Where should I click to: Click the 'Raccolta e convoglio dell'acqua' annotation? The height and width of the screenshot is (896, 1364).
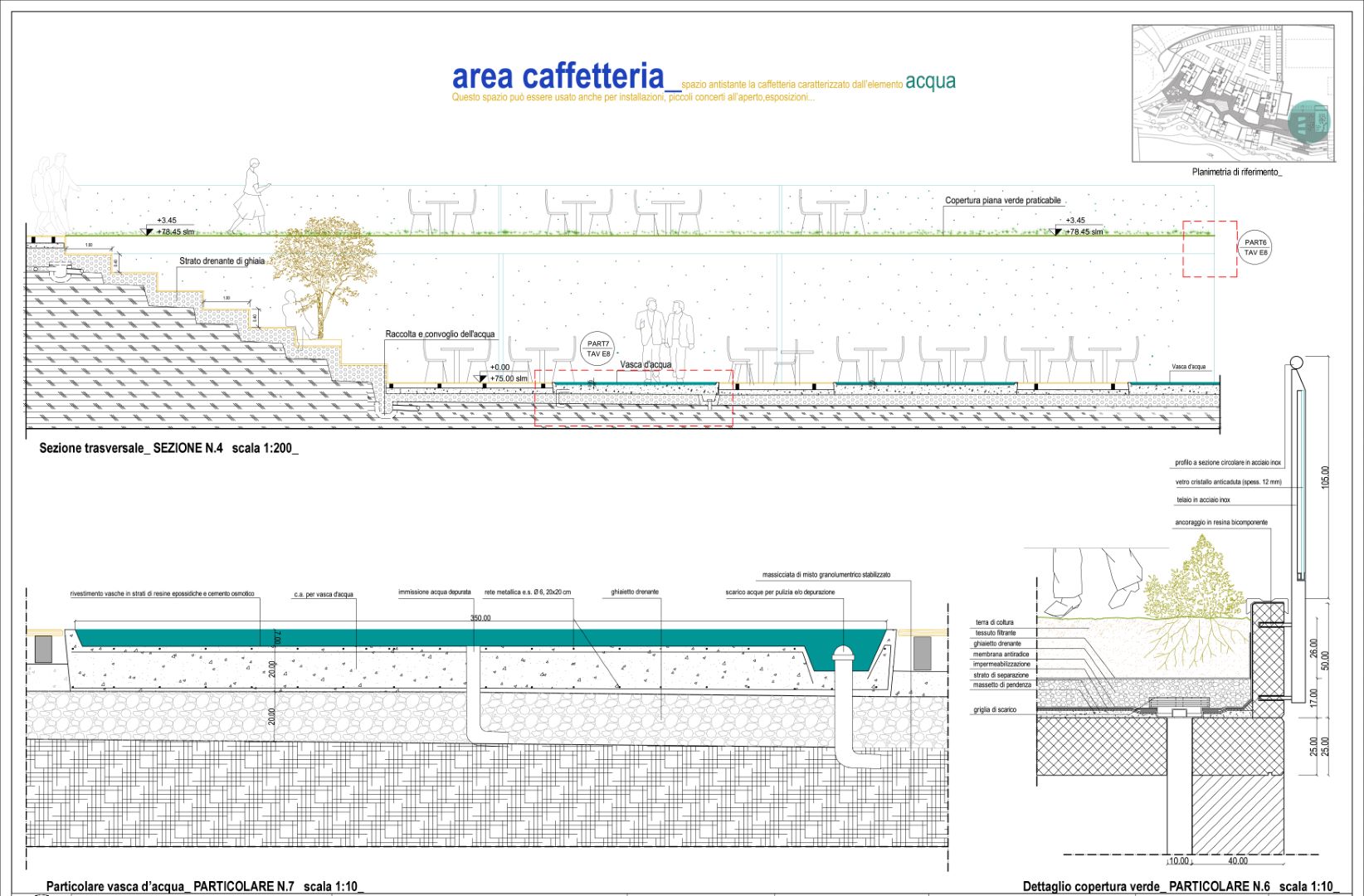pos(440,334)
